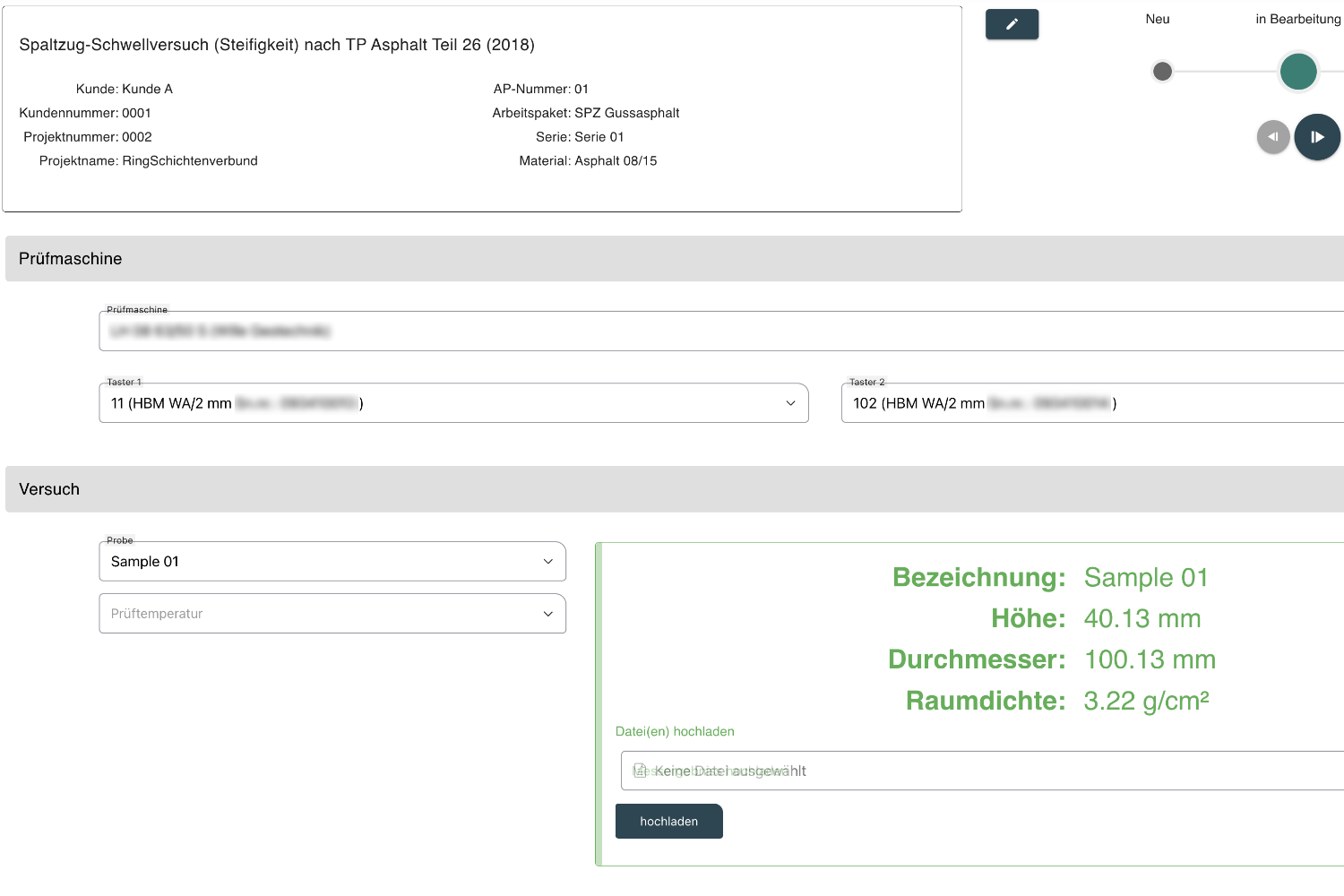Expand the Taster 1 dropdown chevron

(x=790, y=403)
